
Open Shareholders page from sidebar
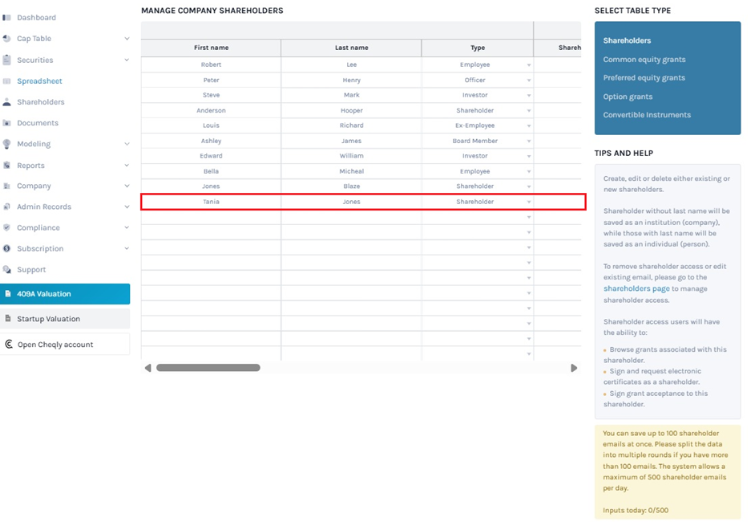tap(41, 102)
